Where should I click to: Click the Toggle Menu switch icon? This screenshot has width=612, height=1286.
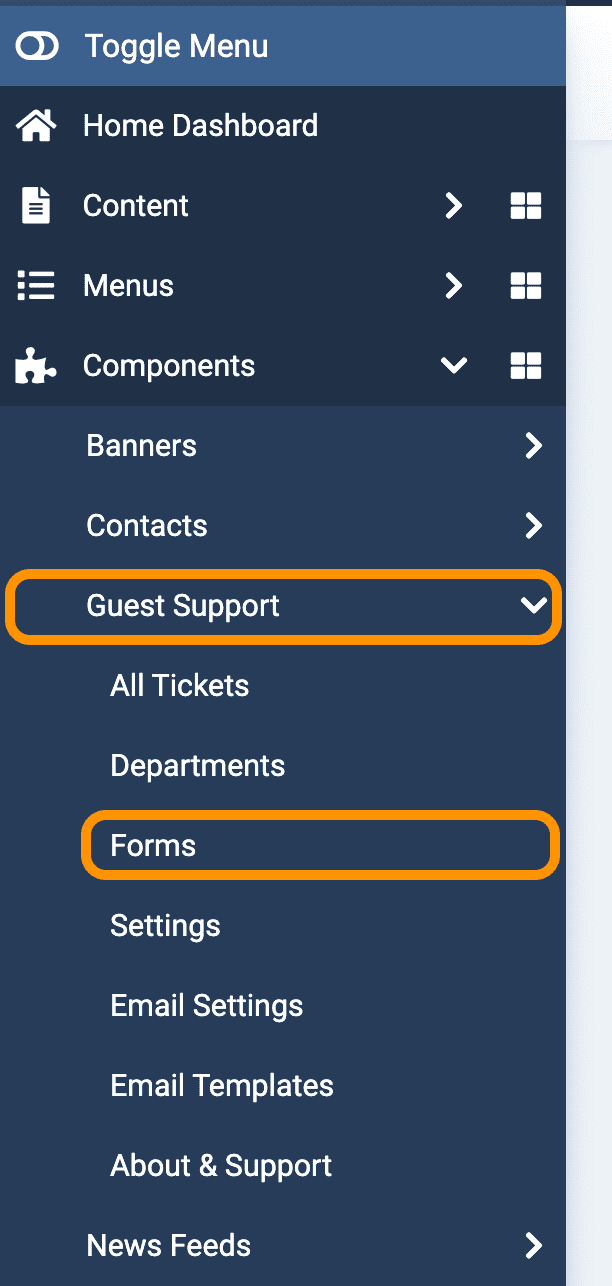point(37,46)
